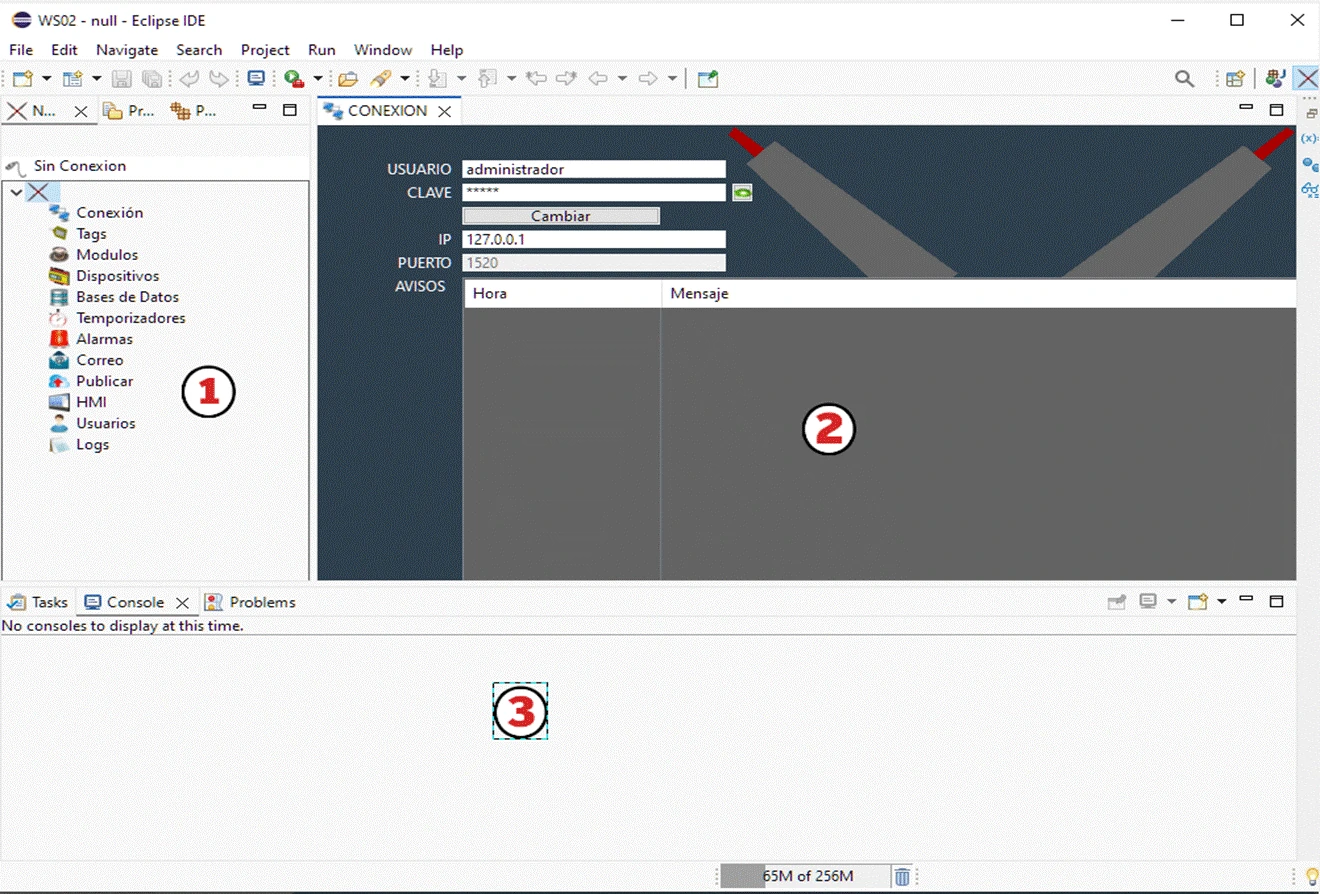Click the Search magnifier icon in toolbar
The width and height of the screenshot is (1320, 894).
[1184, 79]
